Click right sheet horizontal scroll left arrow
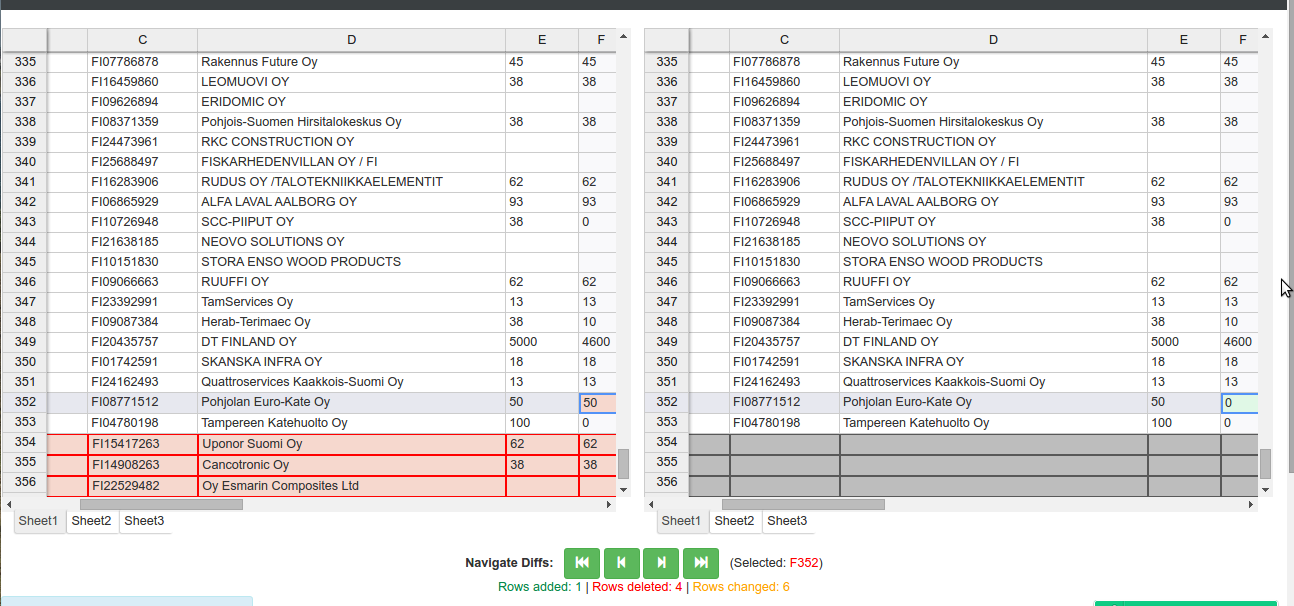The image size is (1294, 606). click(x=652, y=505)
